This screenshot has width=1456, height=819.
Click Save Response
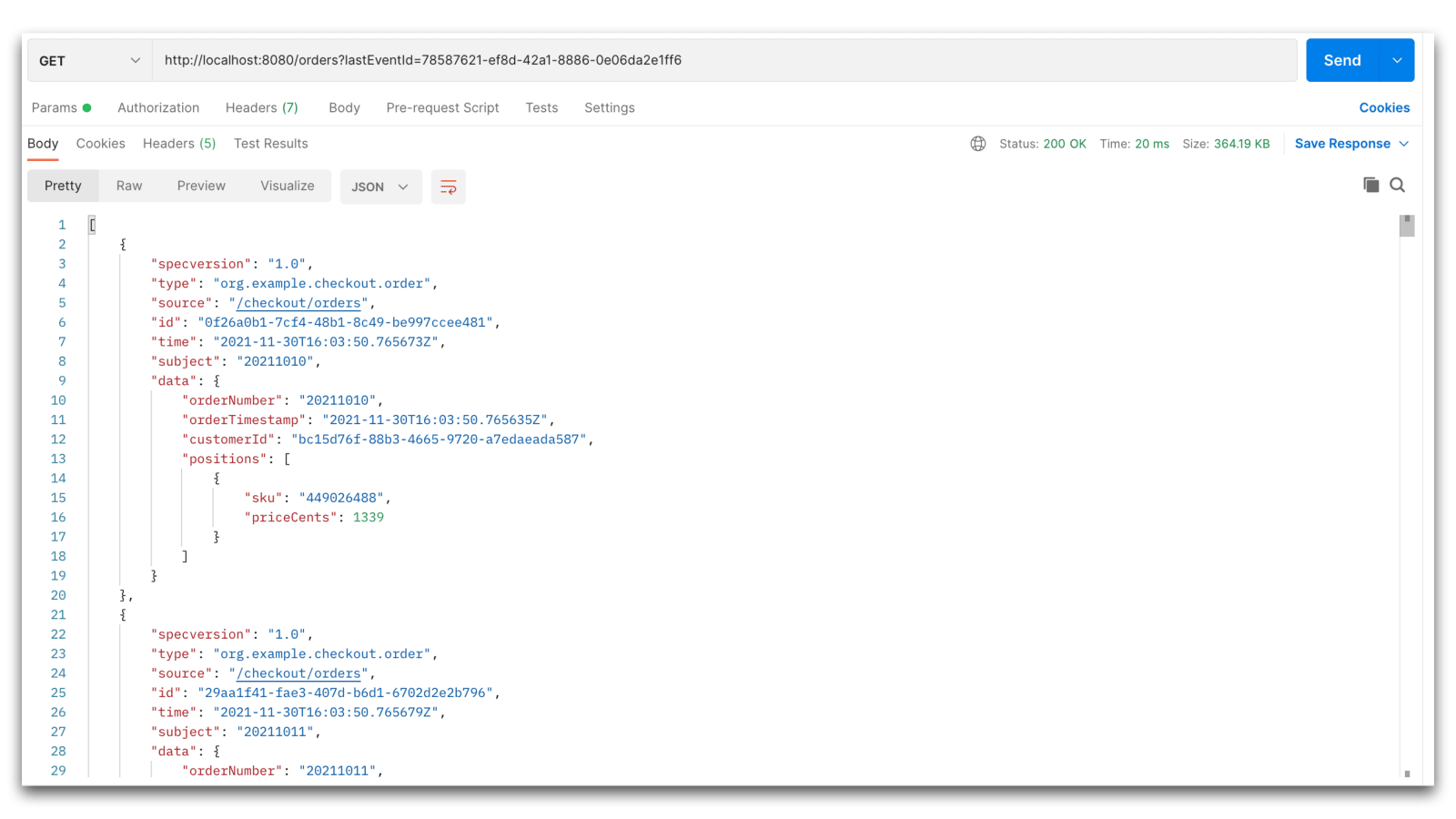(1342, 144)
